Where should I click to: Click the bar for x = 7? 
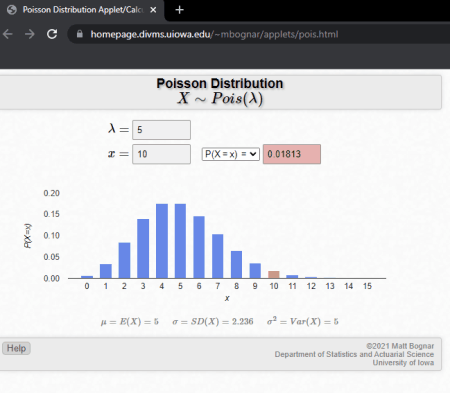coord(218,256)
